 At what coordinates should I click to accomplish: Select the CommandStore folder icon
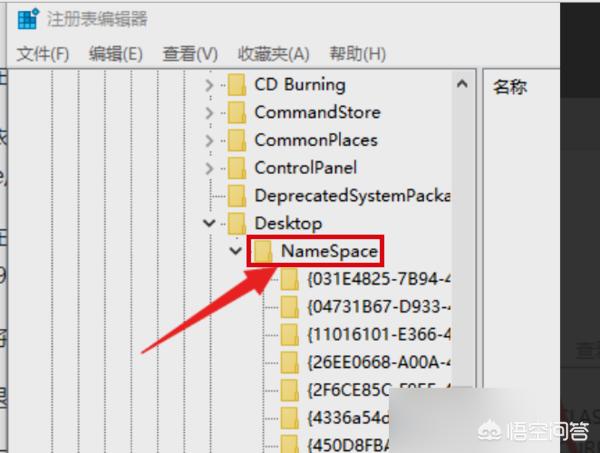(237, 113)
